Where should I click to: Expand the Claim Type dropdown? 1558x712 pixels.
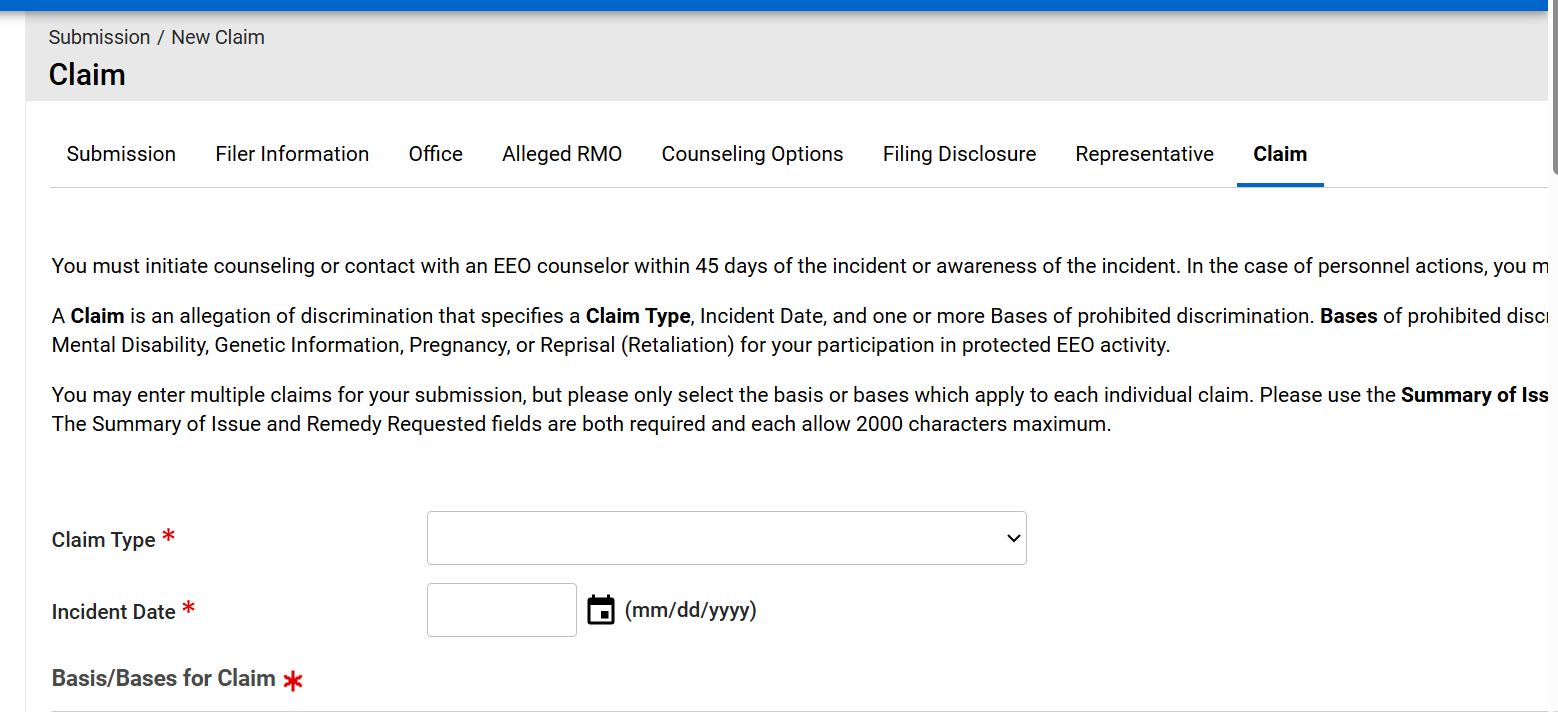tap(726, 538)
